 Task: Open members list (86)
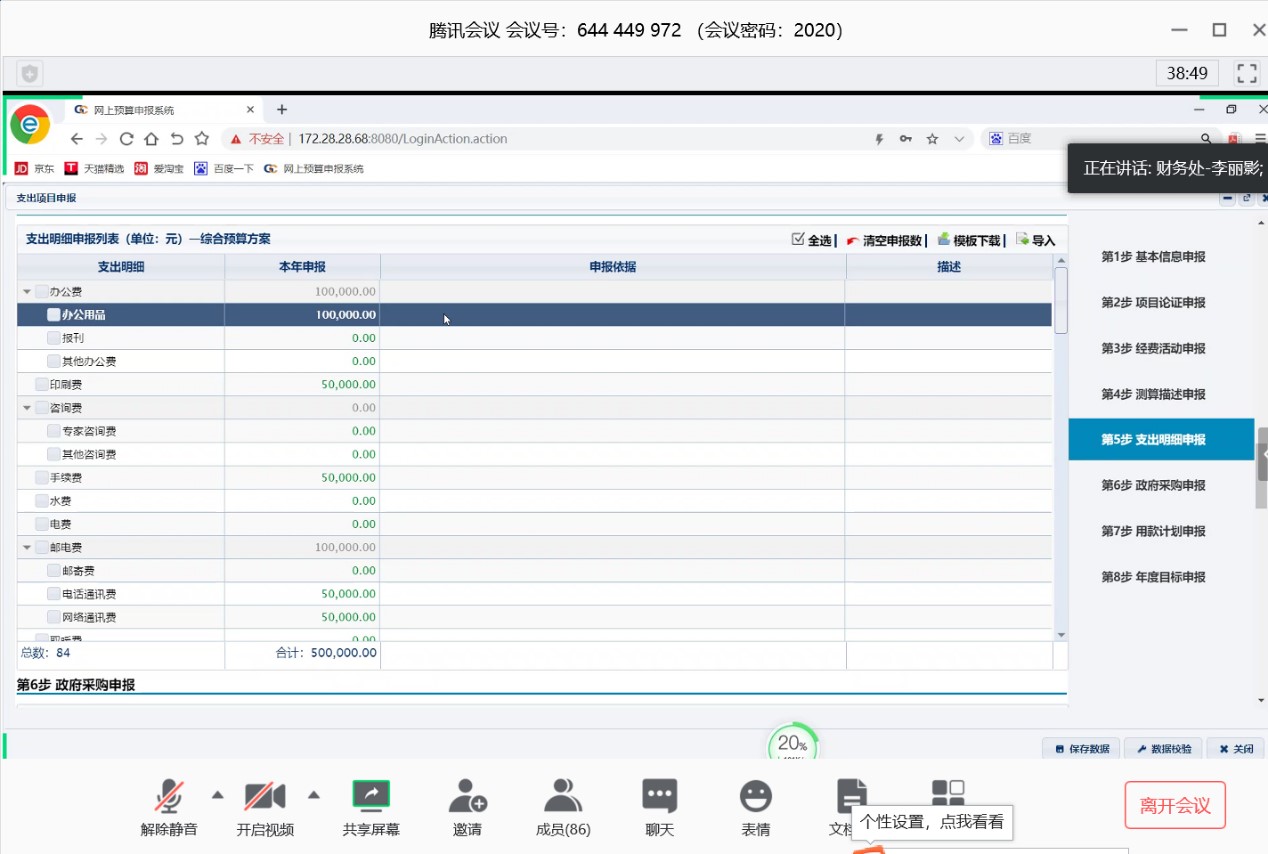point(563,797)
